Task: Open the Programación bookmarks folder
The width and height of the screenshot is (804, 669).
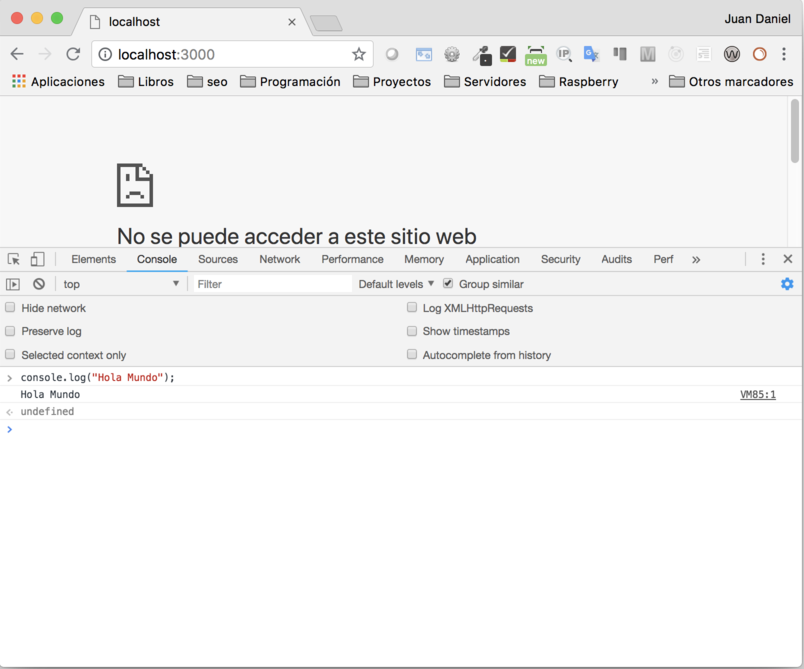Action: [290, 82]
